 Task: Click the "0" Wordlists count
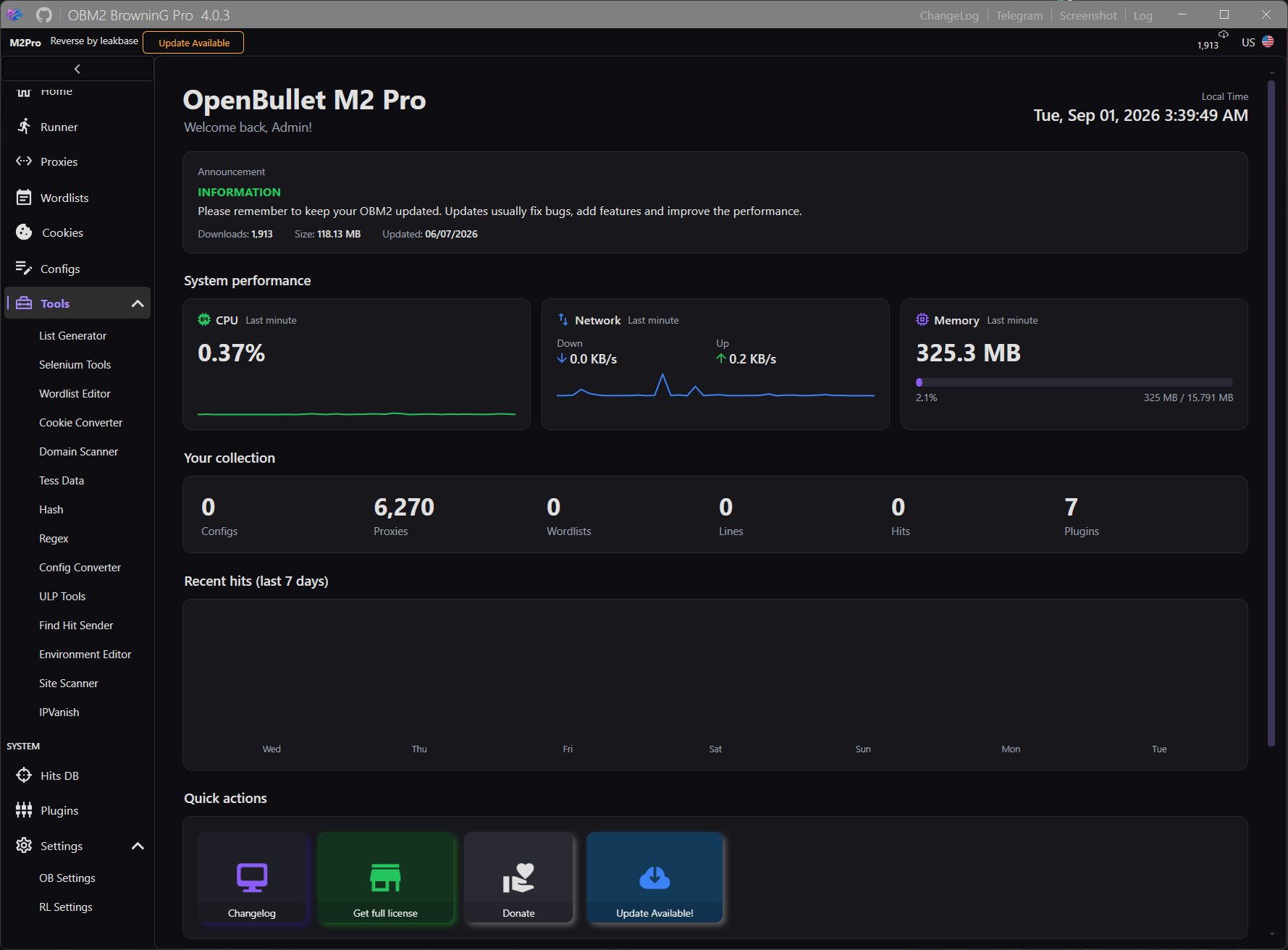[x=554, y=507]
